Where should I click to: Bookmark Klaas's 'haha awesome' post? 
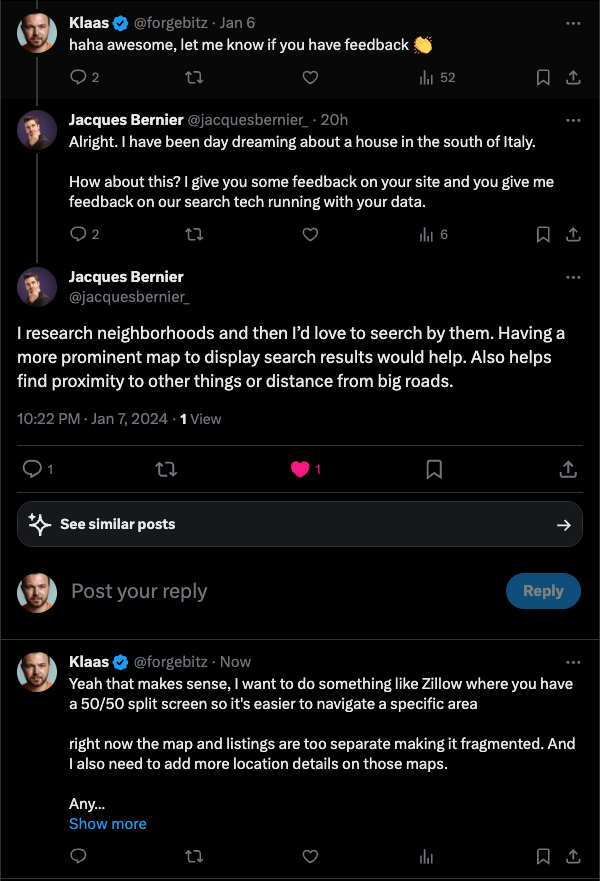click(x=542, y=77)
